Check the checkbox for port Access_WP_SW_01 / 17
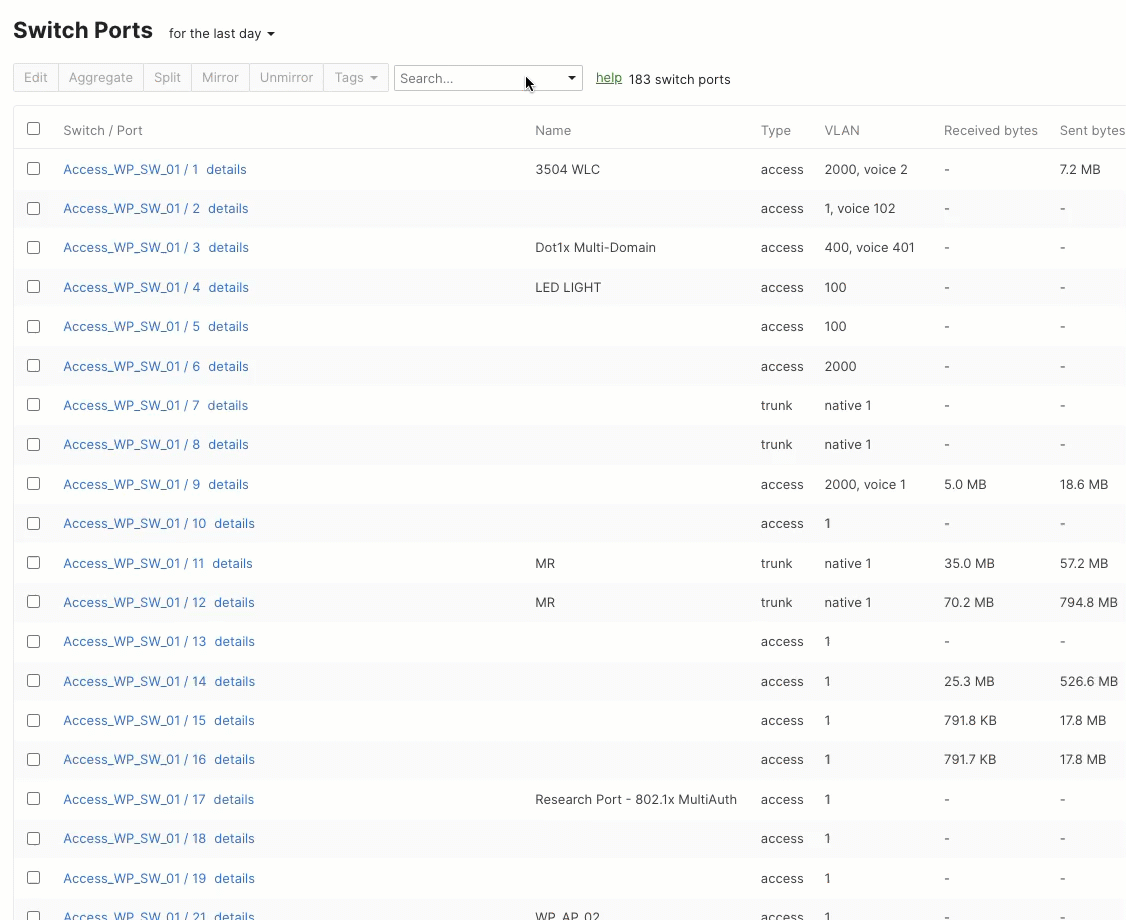1126x920 pixels. pyautogui.click(x=33, y=798)
